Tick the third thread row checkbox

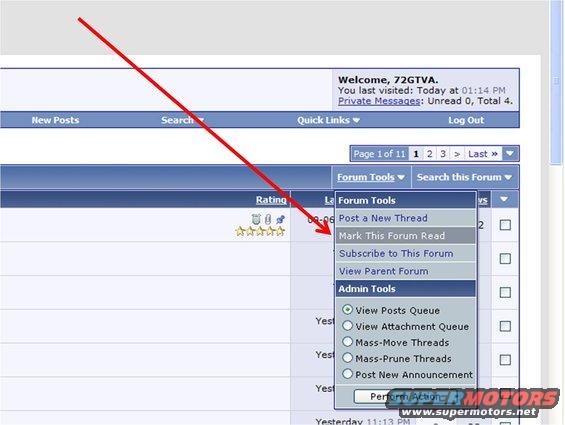(x=505, y=292)
